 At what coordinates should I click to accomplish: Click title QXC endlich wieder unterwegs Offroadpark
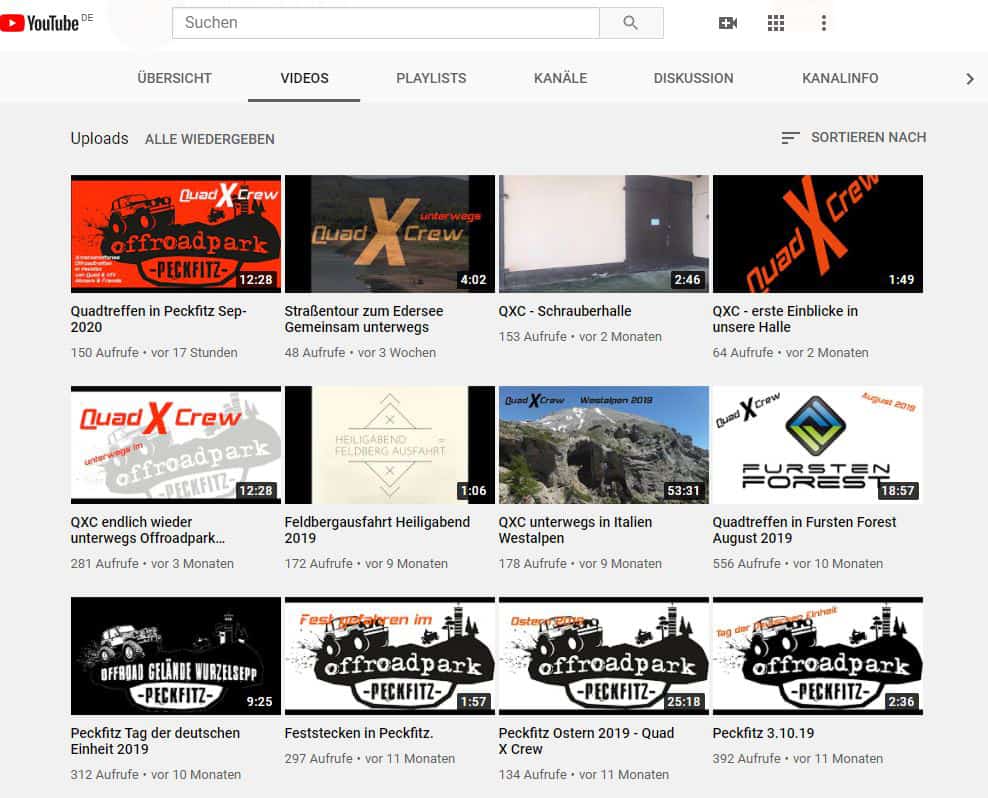tap(148, 530)
